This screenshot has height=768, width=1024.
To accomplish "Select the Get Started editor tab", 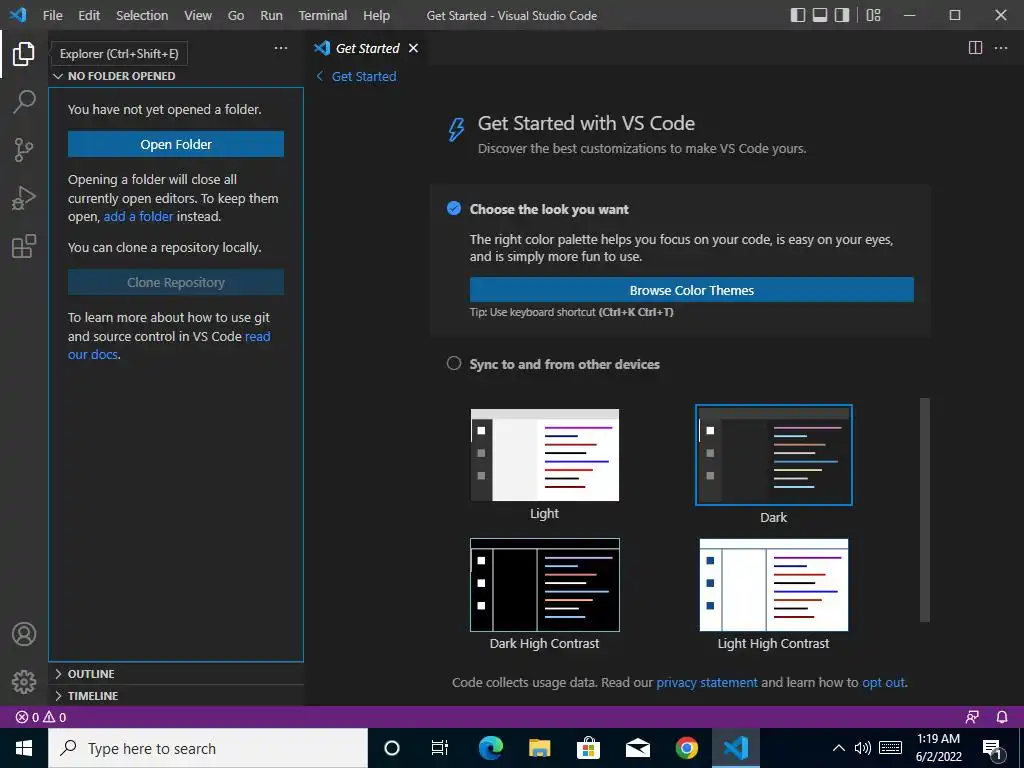I will click(367, 48).
